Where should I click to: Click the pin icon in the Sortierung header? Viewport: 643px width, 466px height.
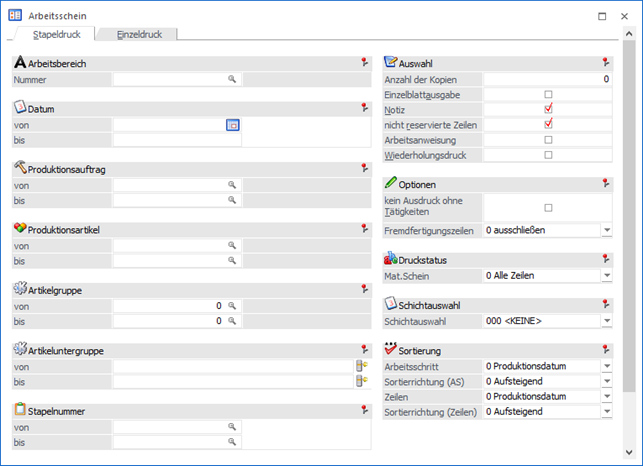pos(606,350)
